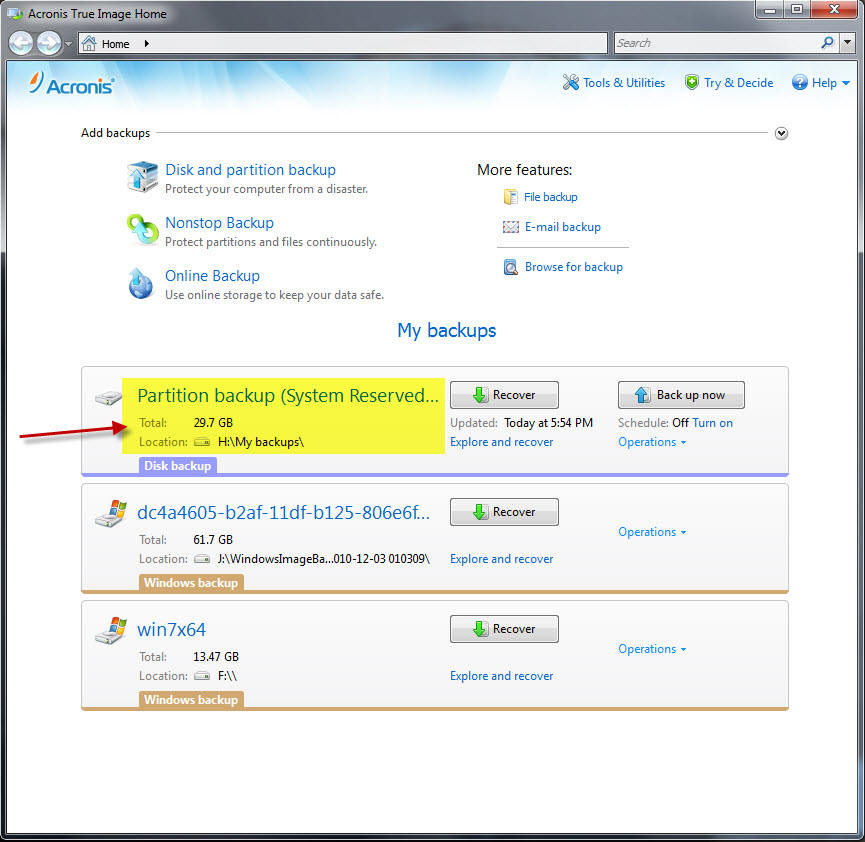Expand the Help dropdown arrow
The image size is (865, 842).
pos(846,83)
